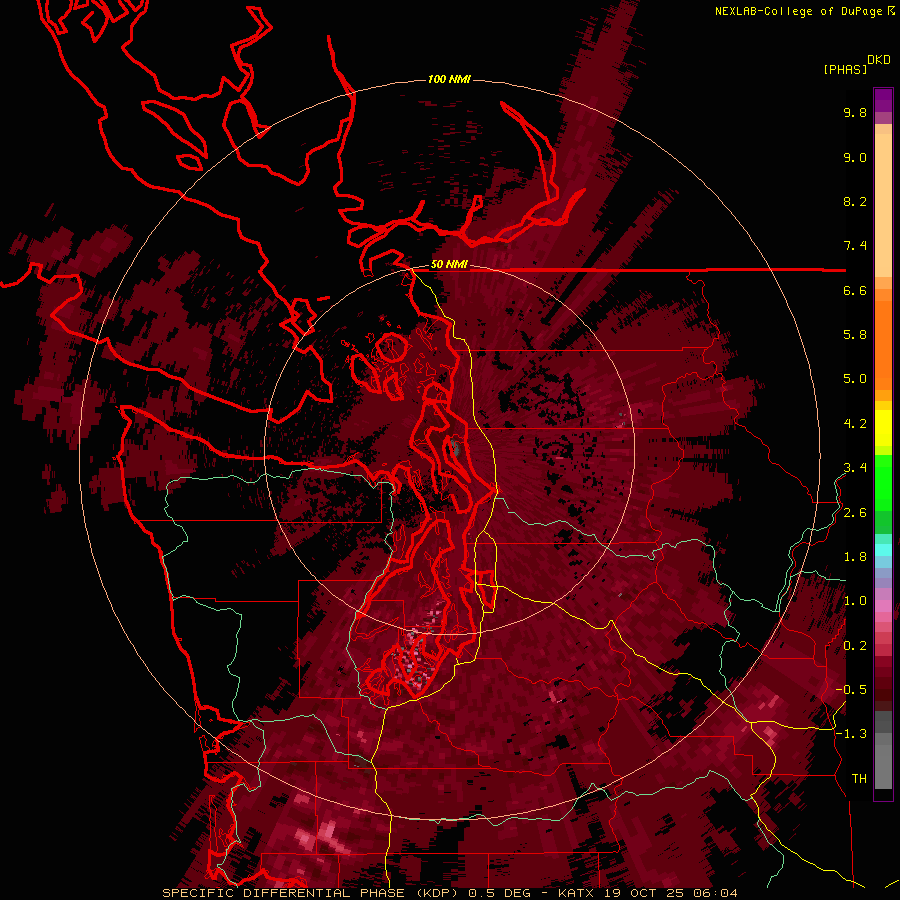Click the purple top segment of the color bar

pos(883,100)
